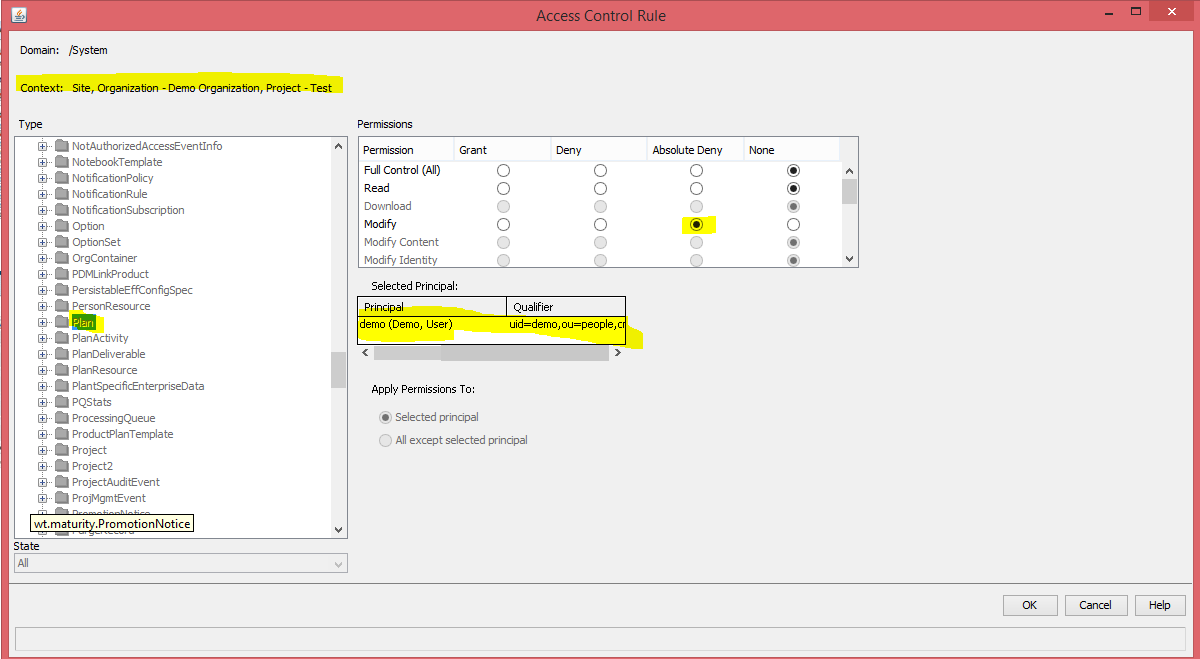The image size is (1200, 659).
Task: Select the Option folder icon
Action: pos(62,226)
